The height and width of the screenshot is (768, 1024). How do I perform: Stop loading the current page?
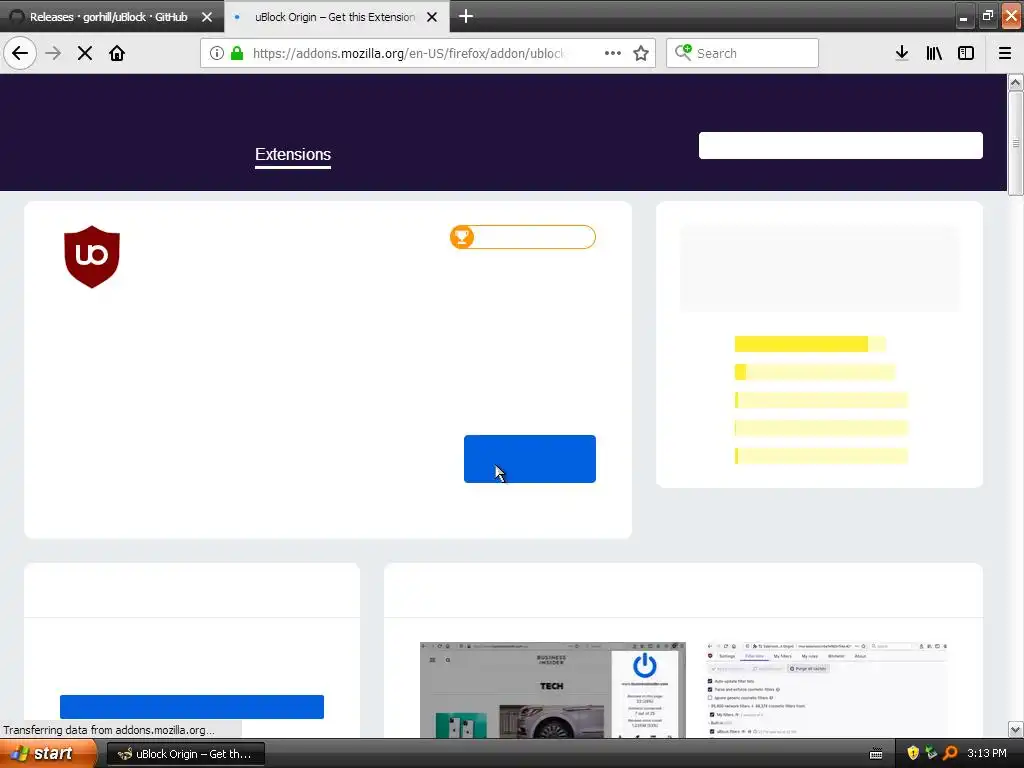click(x=85, y=53)
